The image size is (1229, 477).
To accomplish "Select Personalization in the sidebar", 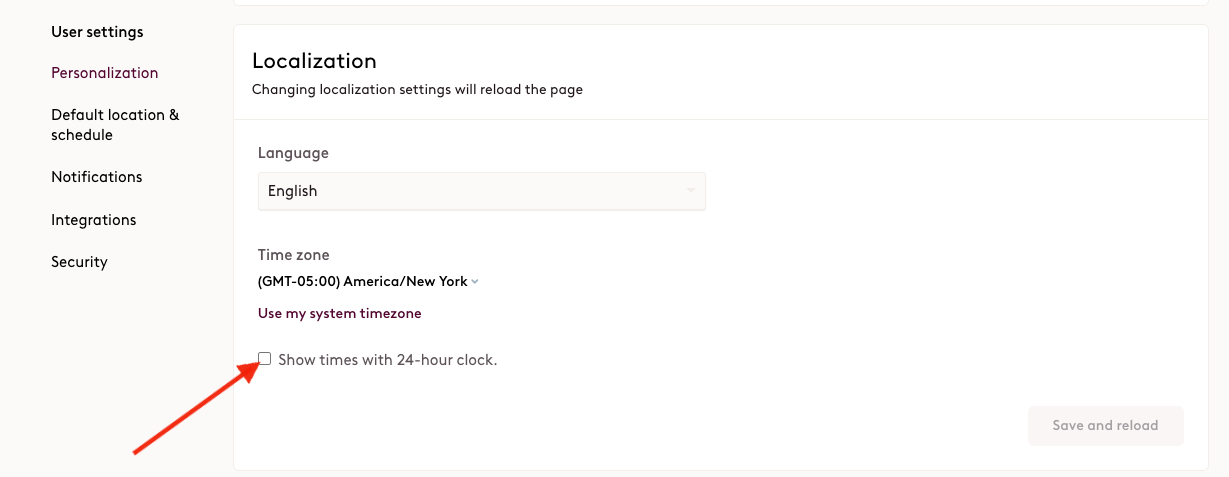I will [x=105, y=73].
